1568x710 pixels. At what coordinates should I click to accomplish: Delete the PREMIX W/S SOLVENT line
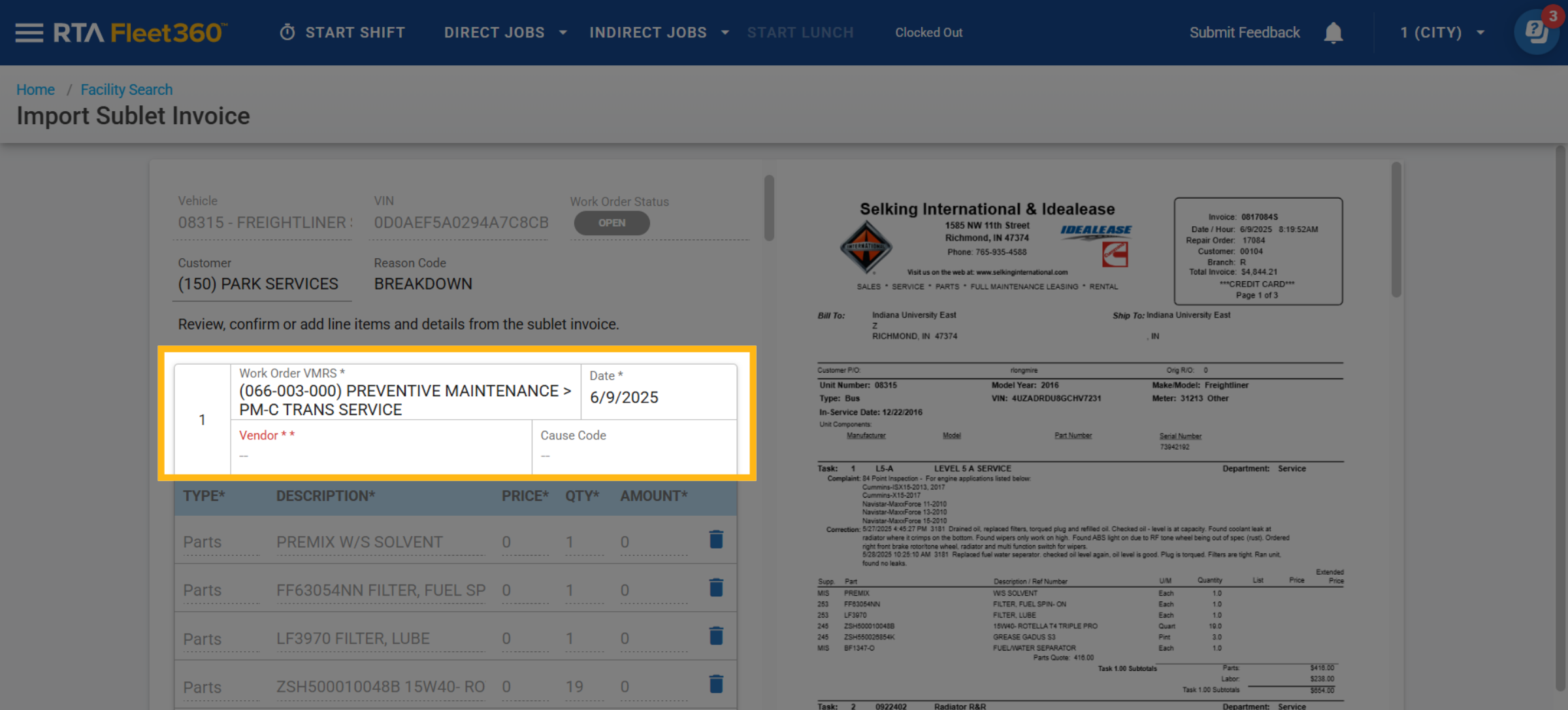coord(716,540)
